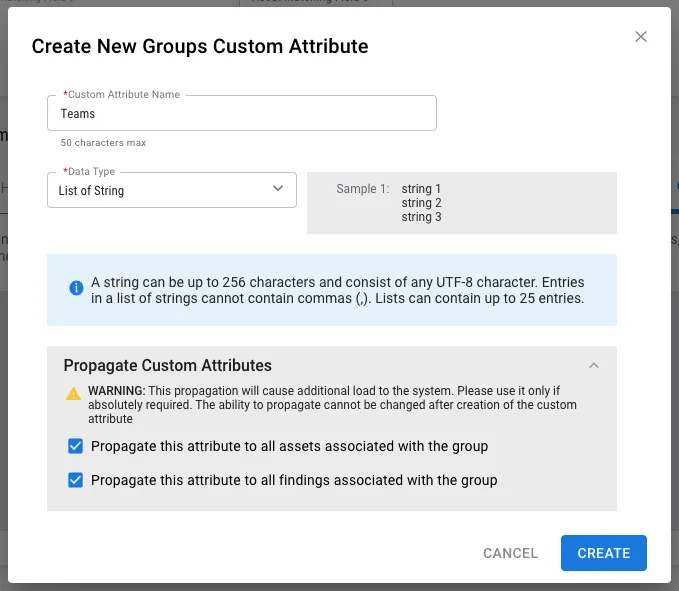This screenshot has height=591, width=679.
Task: Uncheck propagate attribute to all assets checkbox
Action: point(75,446)
